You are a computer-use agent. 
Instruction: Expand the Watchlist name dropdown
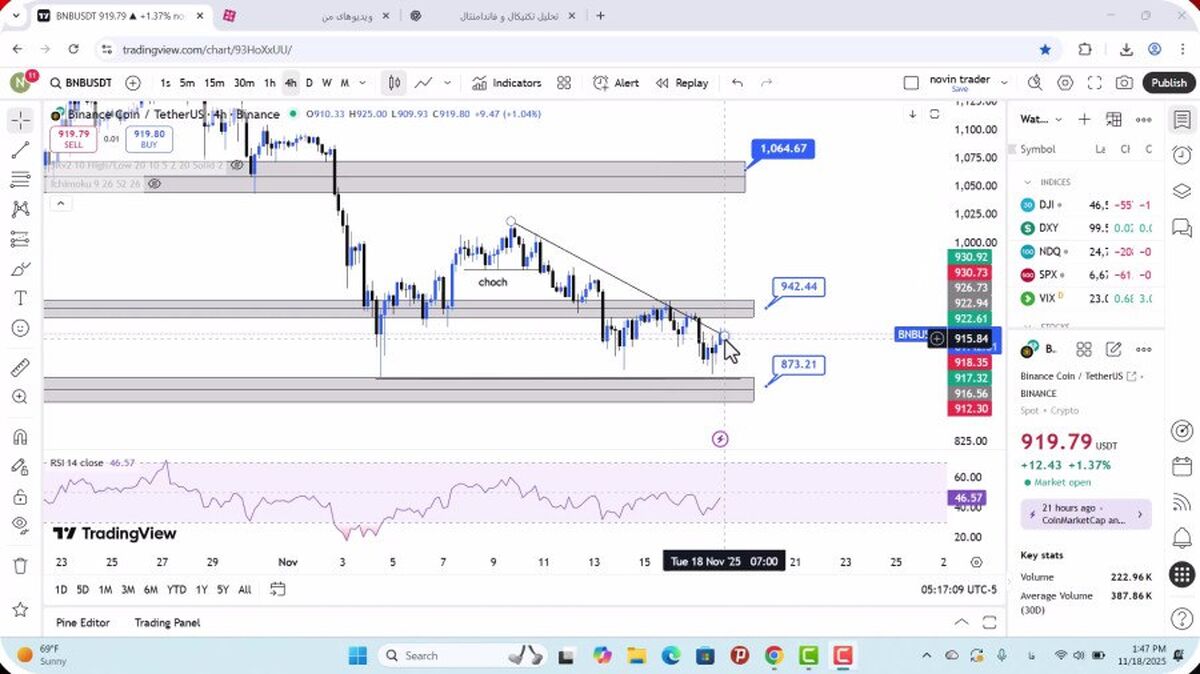pyautogui.click(x=1041, y=119)
